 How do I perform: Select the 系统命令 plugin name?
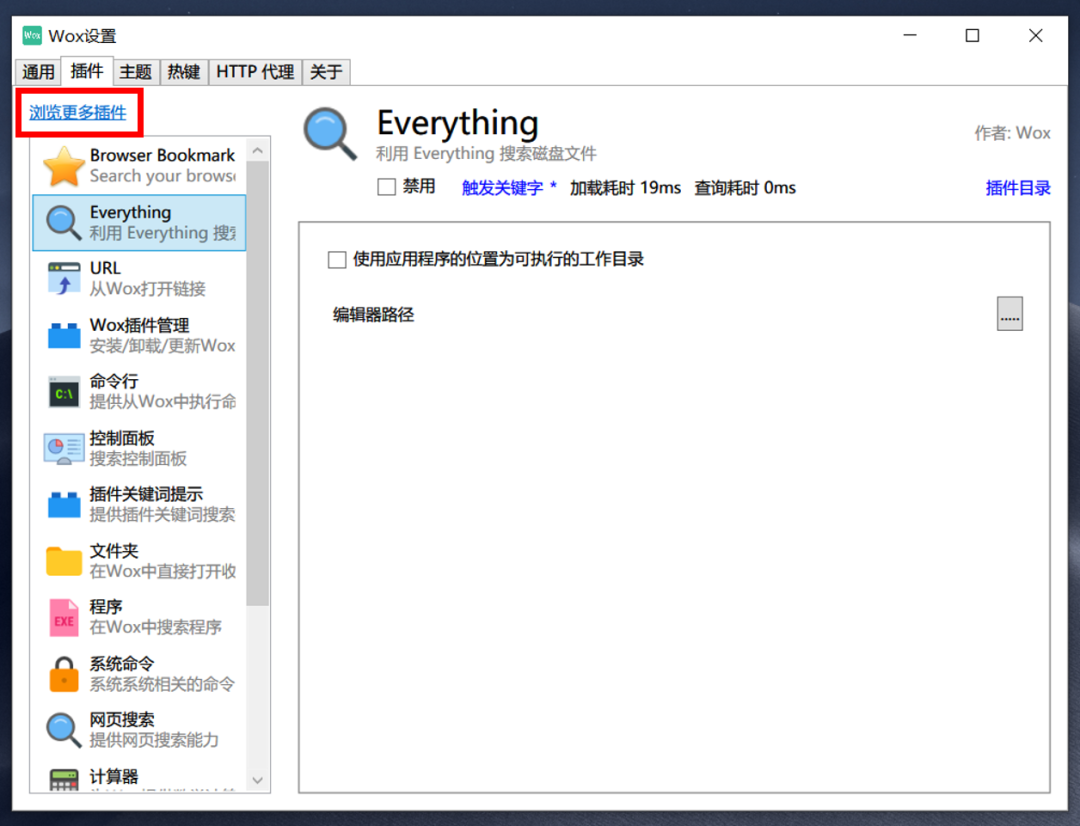[122, 663]
